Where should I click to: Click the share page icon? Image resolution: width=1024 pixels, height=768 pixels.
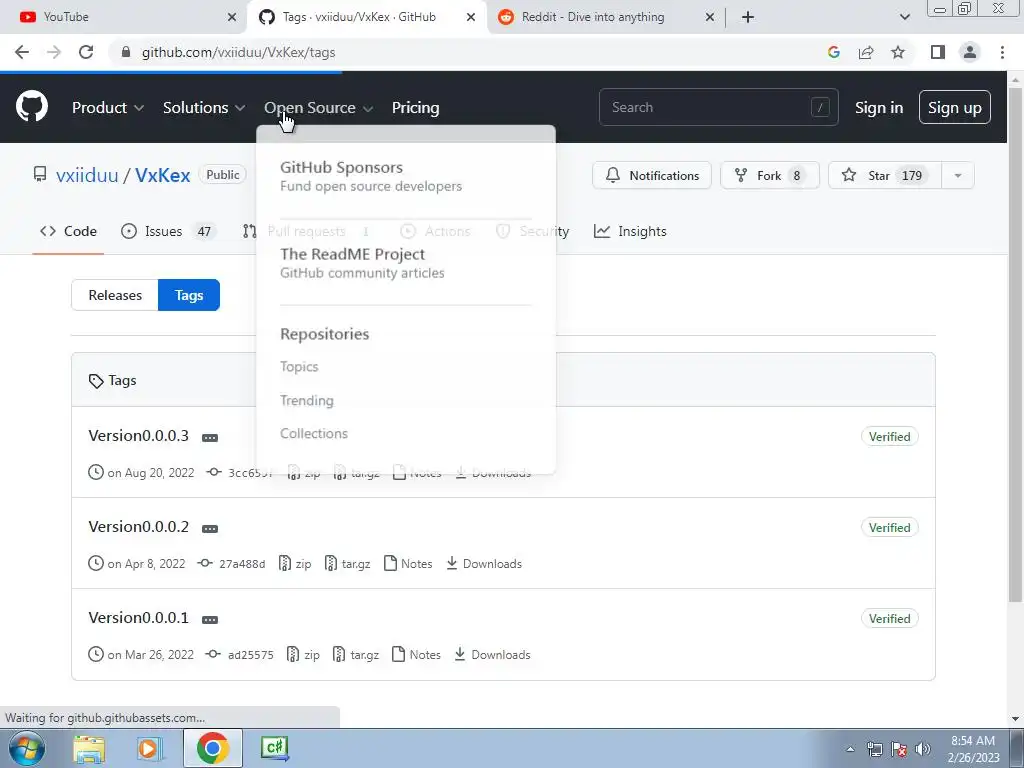pyautogui.click(x=866, y=52)
